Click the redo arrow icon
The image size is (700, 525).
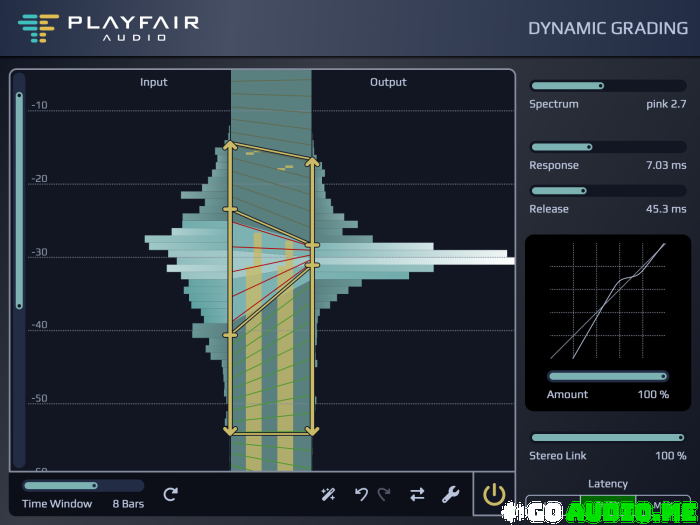click(384, 494)
